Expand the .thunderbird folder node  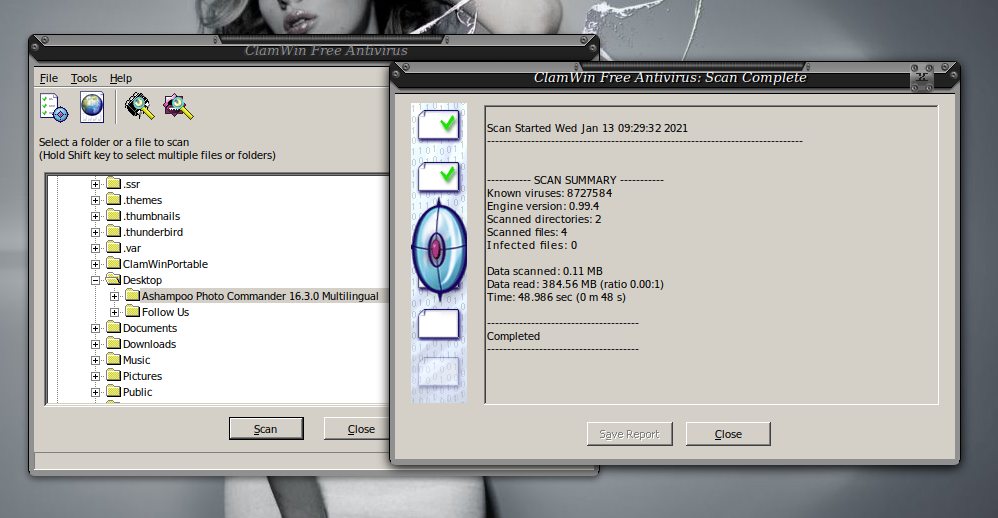coord(95,232)
